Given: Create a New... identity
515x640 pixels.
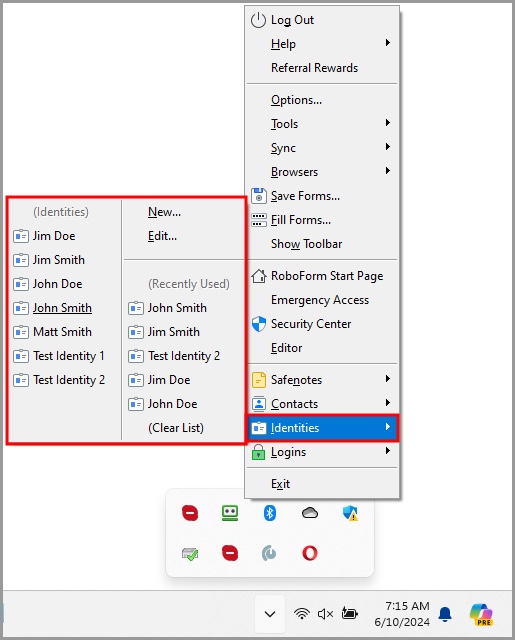Looking at the screenshot, I should 184,212.
